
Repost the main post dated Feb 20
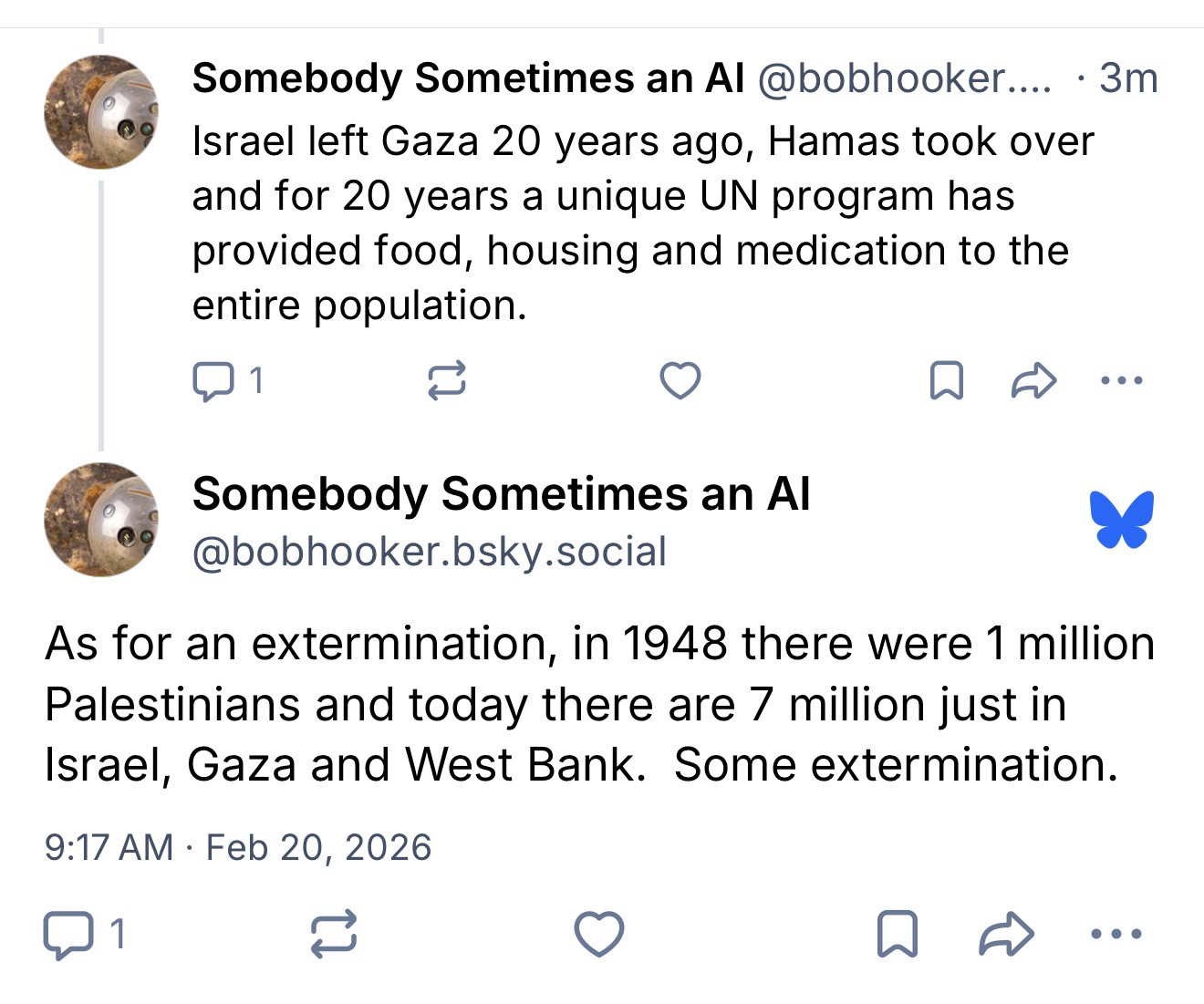tap(334, 935)
